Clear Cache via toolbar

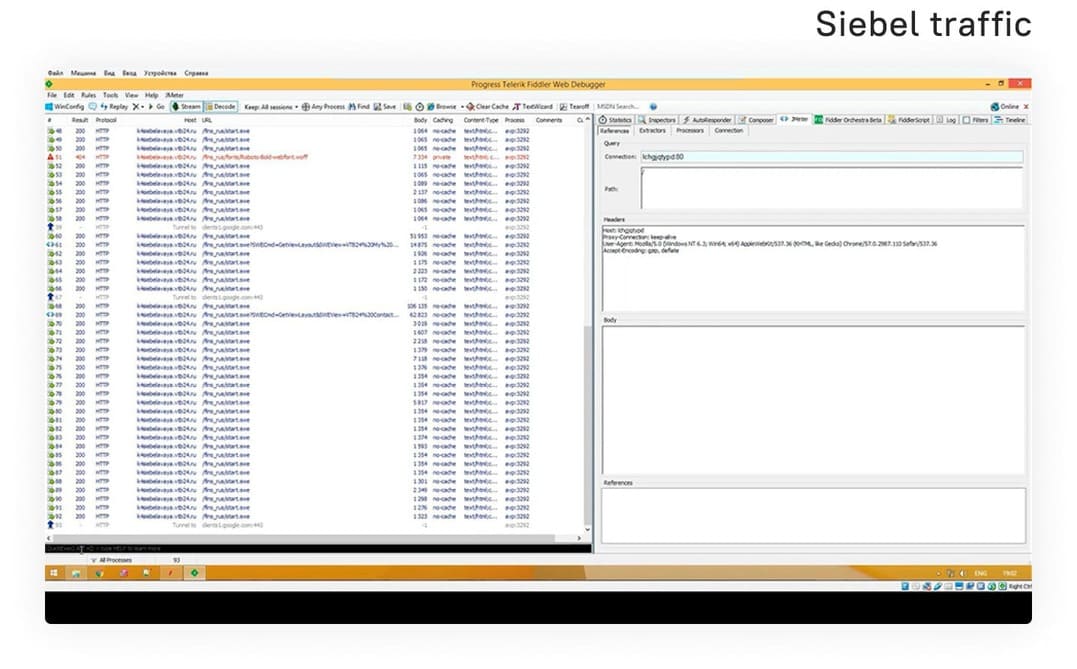coord(488,106)
